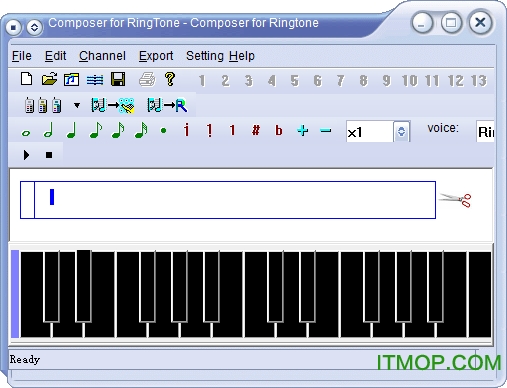Stop playback with the square button
The image size is (507, 388).
point(49,155)
